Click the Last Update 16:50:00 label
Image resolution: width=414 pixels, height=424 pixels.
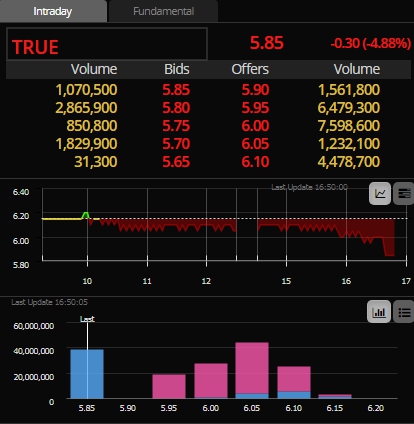pyautogui.click(x=309, y=187)
